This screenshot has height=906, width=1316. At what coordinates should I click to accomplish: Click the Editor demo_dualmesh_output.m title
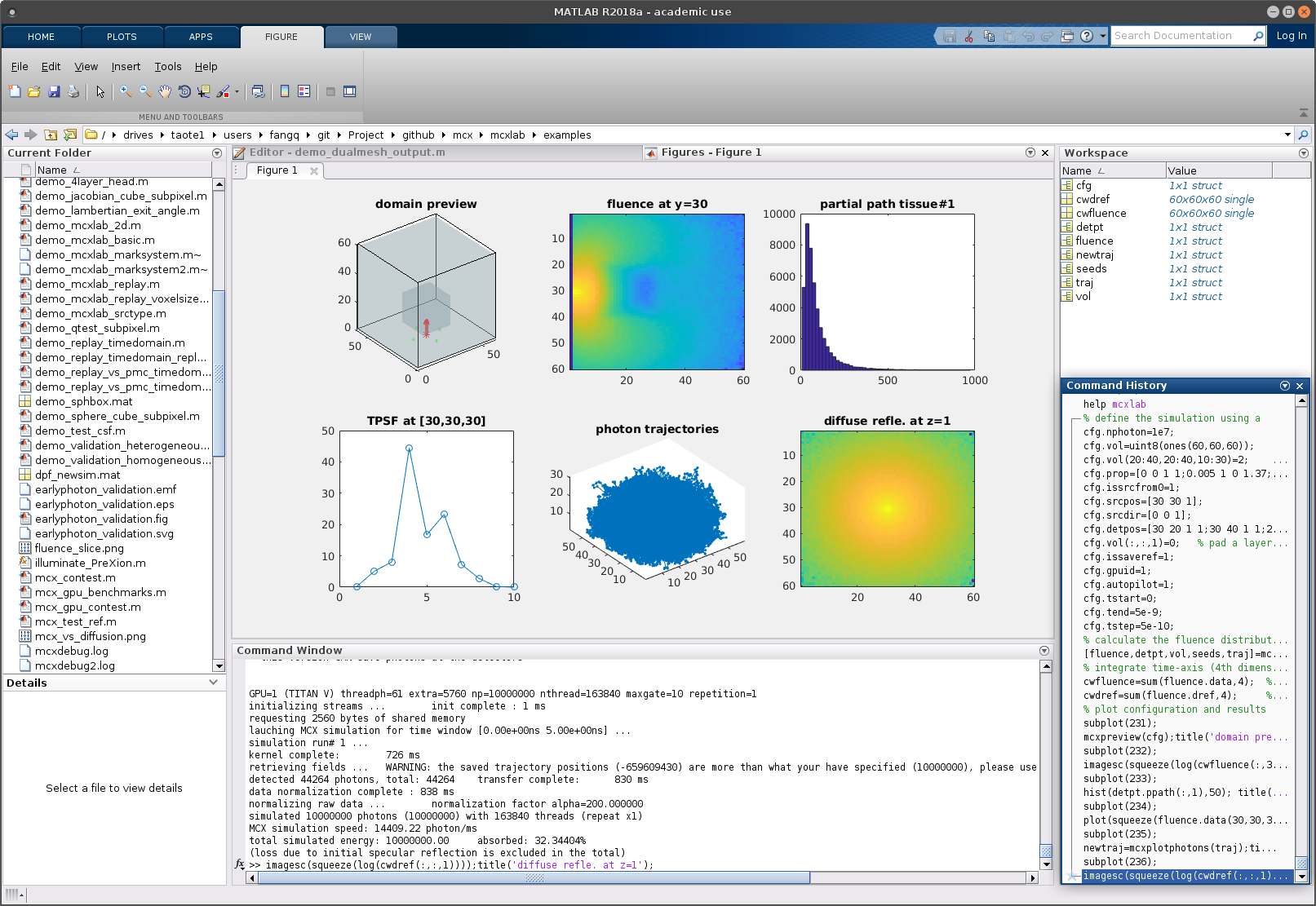click(347, 152)
